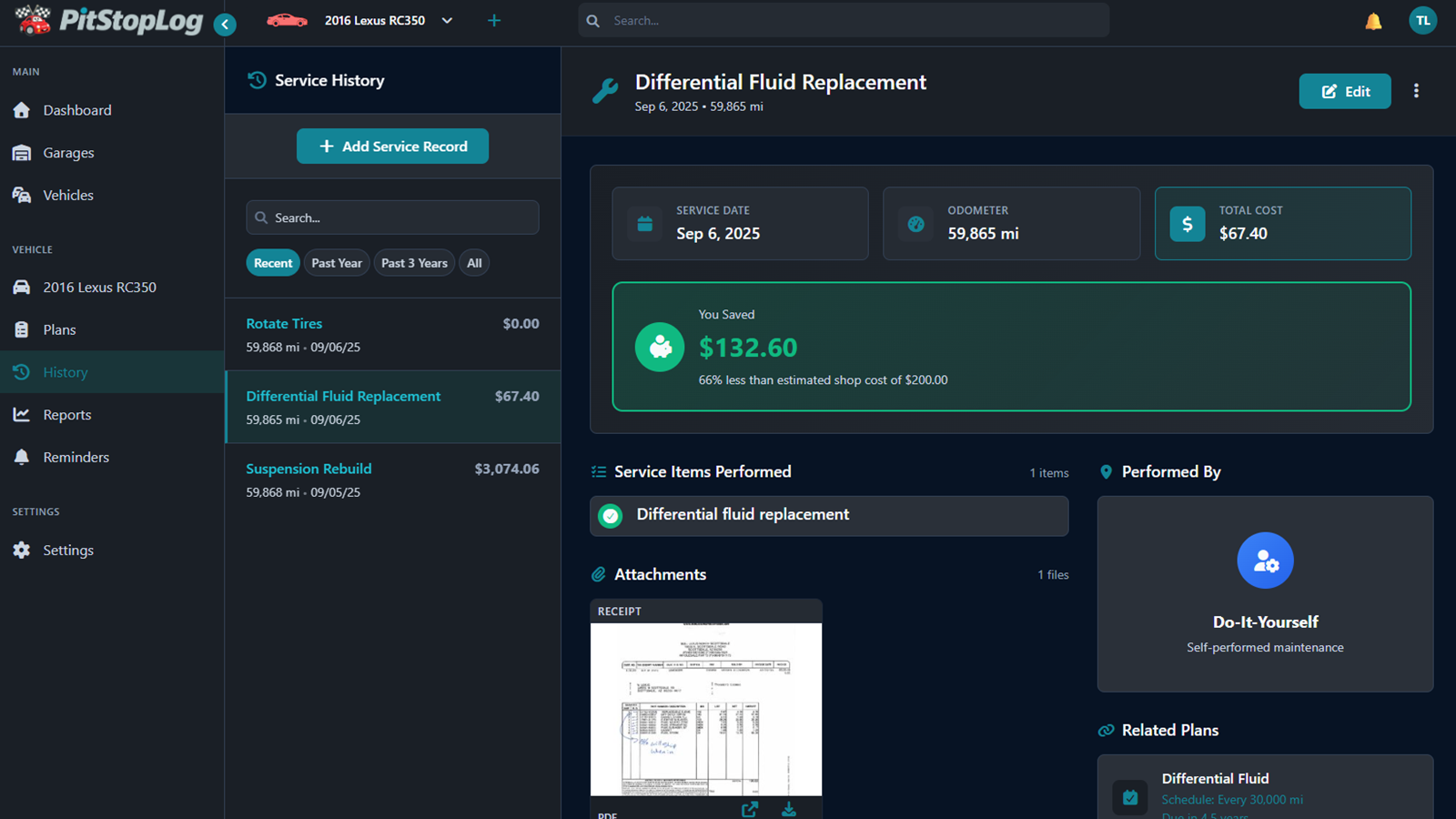Open Settings from the sidebar
1456x819 pixels.
pos(67,550)
